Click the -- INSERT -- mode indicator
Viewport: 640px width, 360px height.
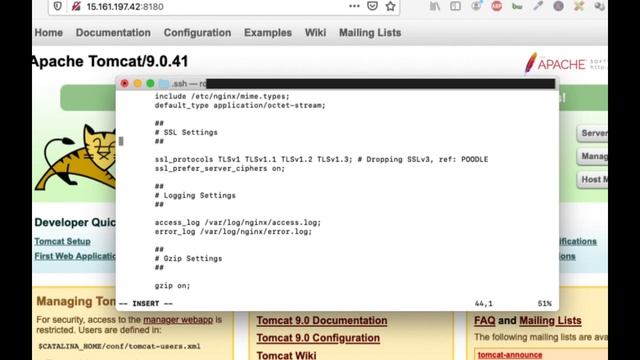tap(146, 303)
